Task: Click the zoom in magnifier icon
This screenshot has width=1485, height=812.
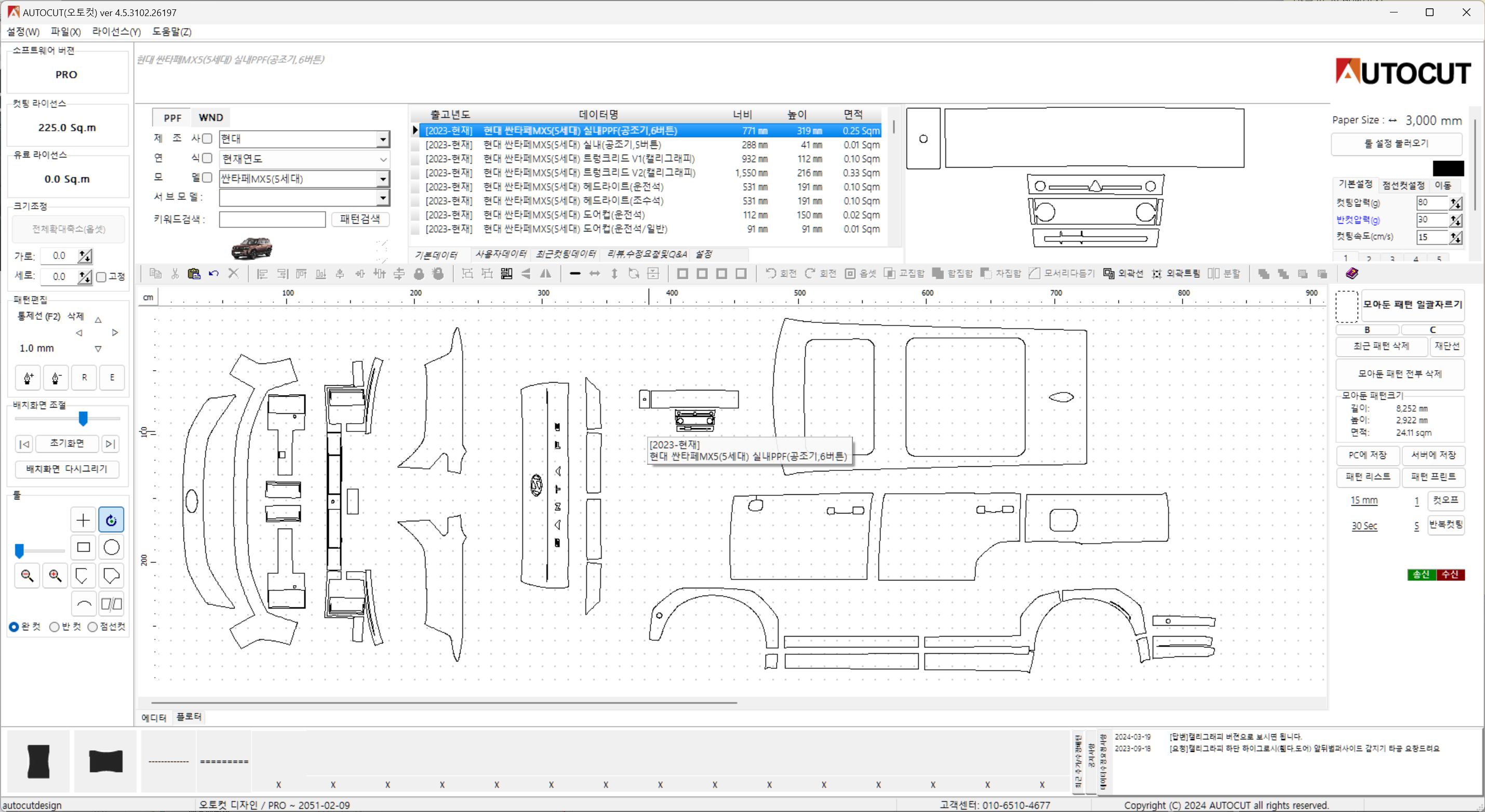Action: pyautogui.click(x=56, y=575)
